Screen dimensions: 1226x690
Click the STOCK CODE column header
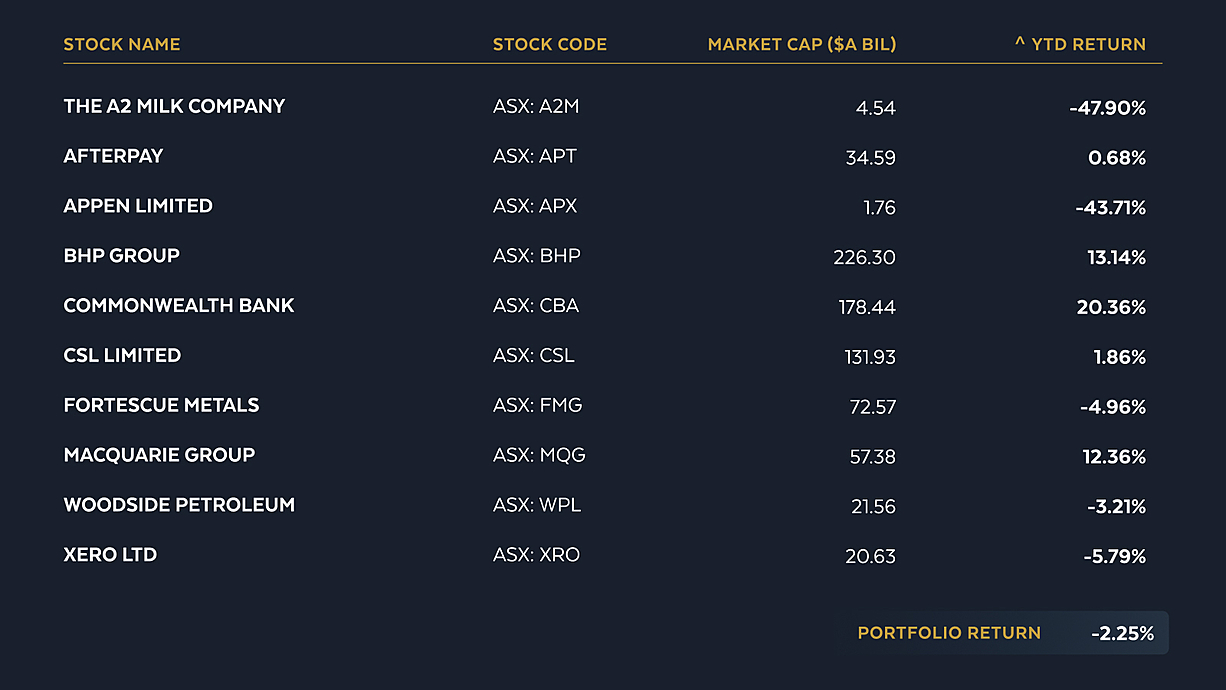[550, 44]
